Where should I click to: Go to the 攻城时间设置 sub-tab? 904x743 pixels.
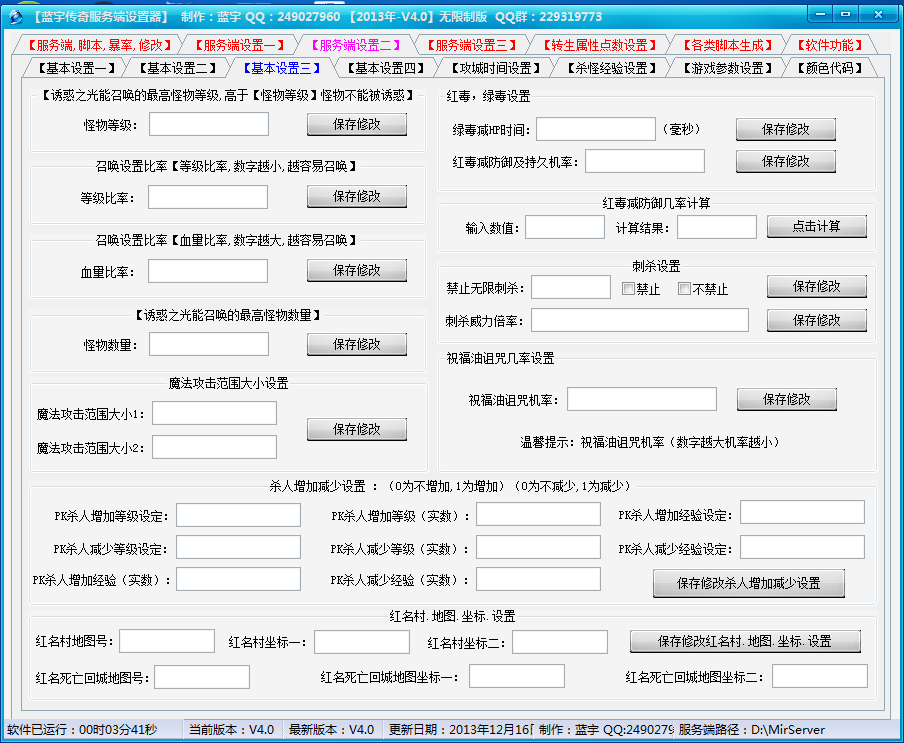point(494,68)
